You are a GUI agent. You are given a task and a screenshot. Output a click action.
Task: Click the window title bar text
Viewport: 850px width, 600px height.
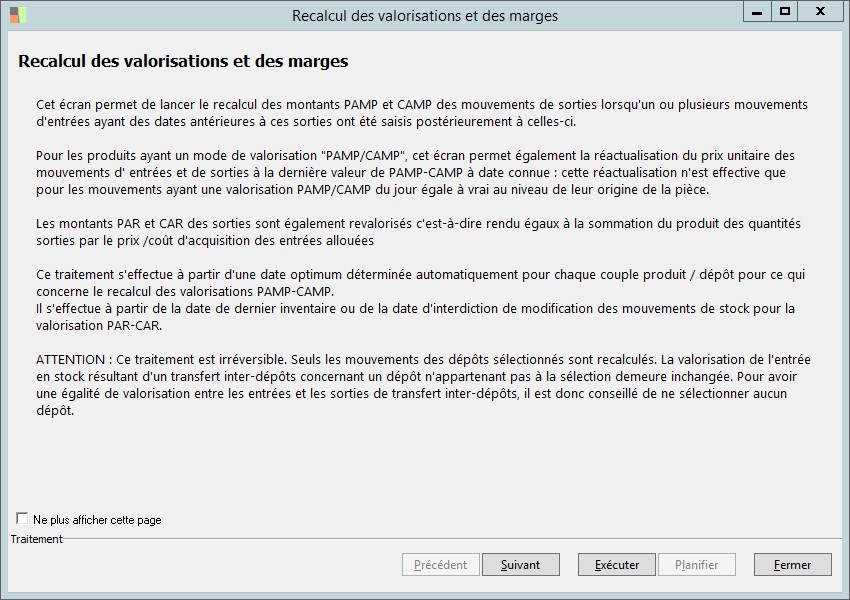425,16
